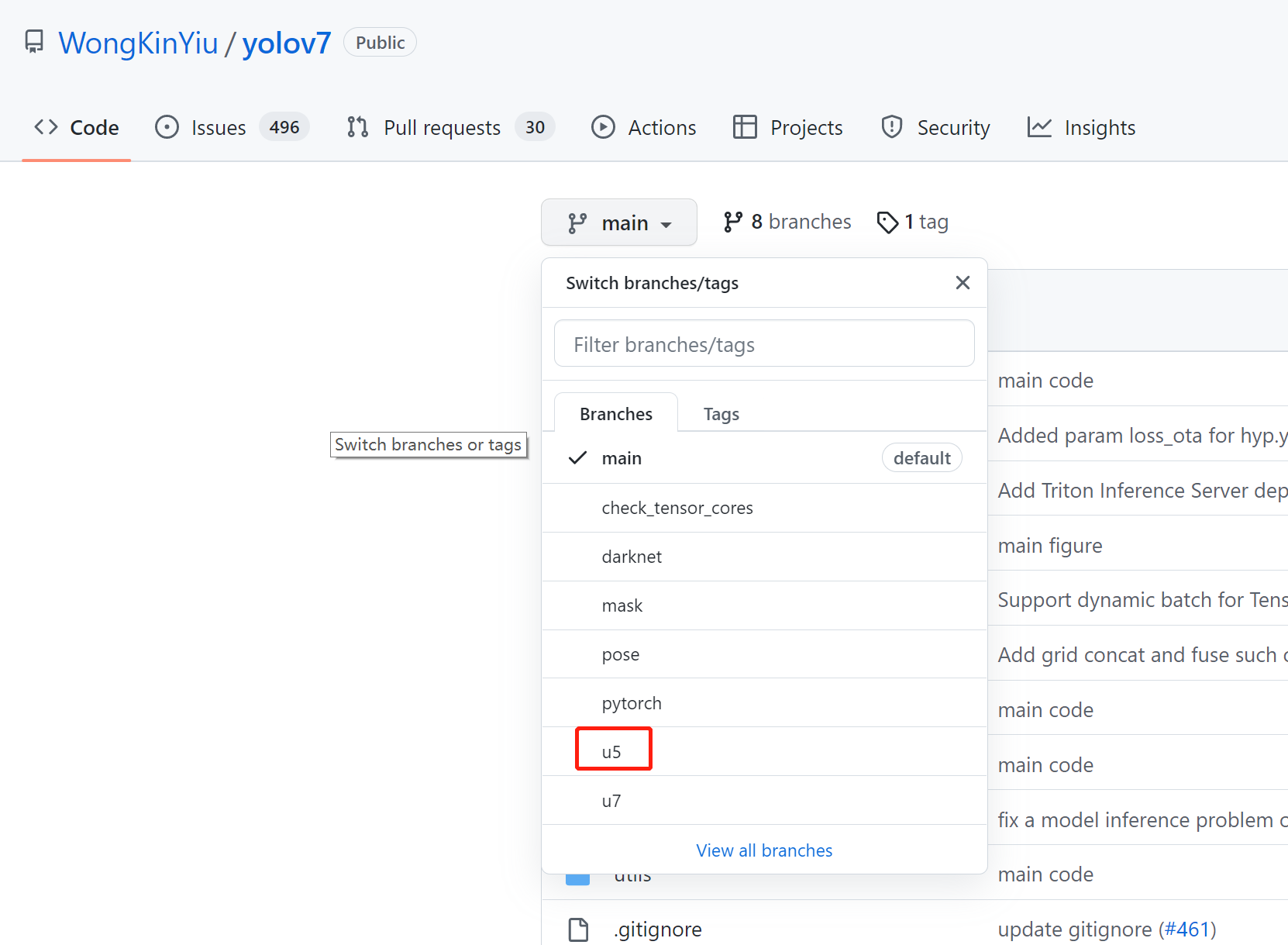The height and width of the screenshot is (945, 1288).
Task: Click the Security shield icon
Action: (891, 126)
